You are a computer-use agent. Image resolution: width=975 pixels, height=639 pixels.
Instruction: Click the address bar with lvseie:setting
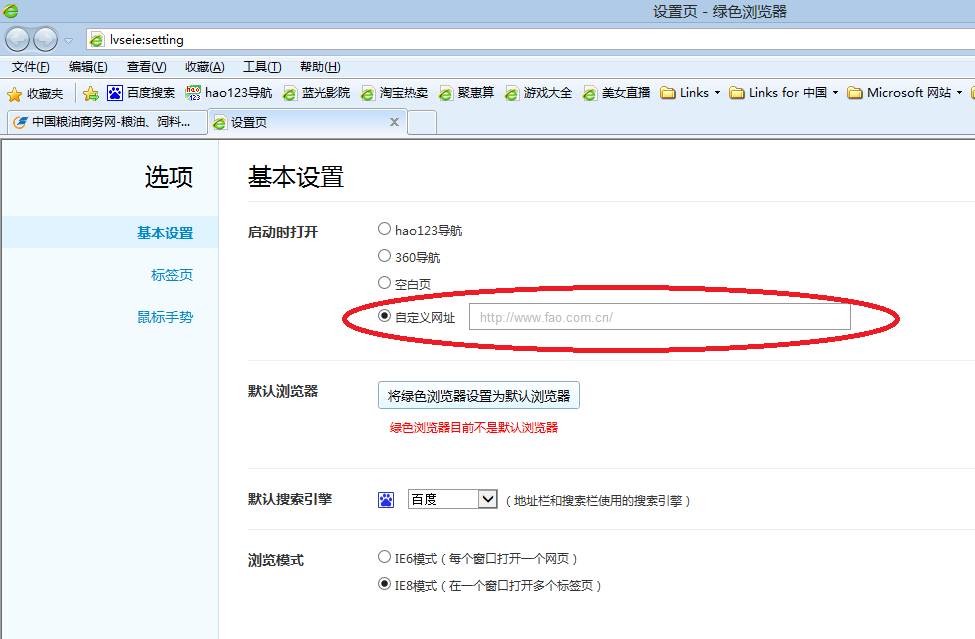click(x=530, y=40)
